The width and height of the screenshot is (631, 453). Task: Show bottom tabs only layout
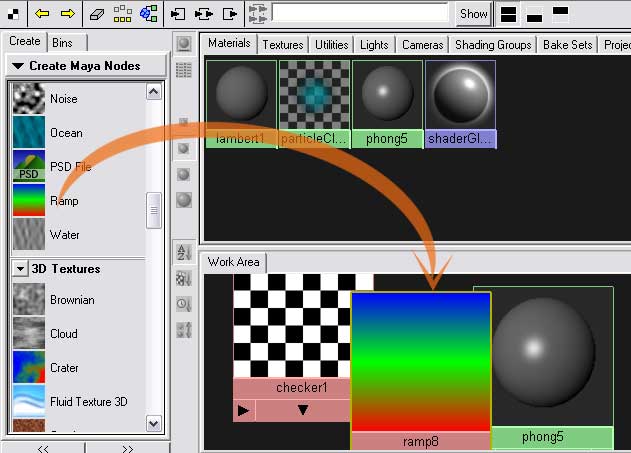[x=534, y=15]
